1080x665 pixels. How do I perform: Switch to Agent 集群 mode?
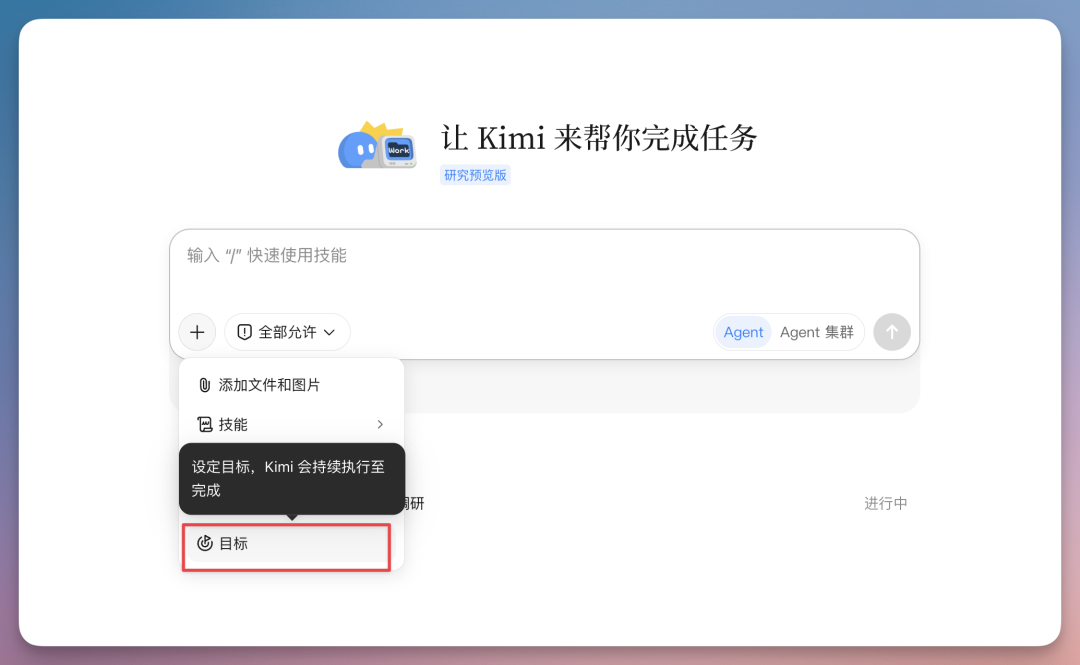point(816,332)
